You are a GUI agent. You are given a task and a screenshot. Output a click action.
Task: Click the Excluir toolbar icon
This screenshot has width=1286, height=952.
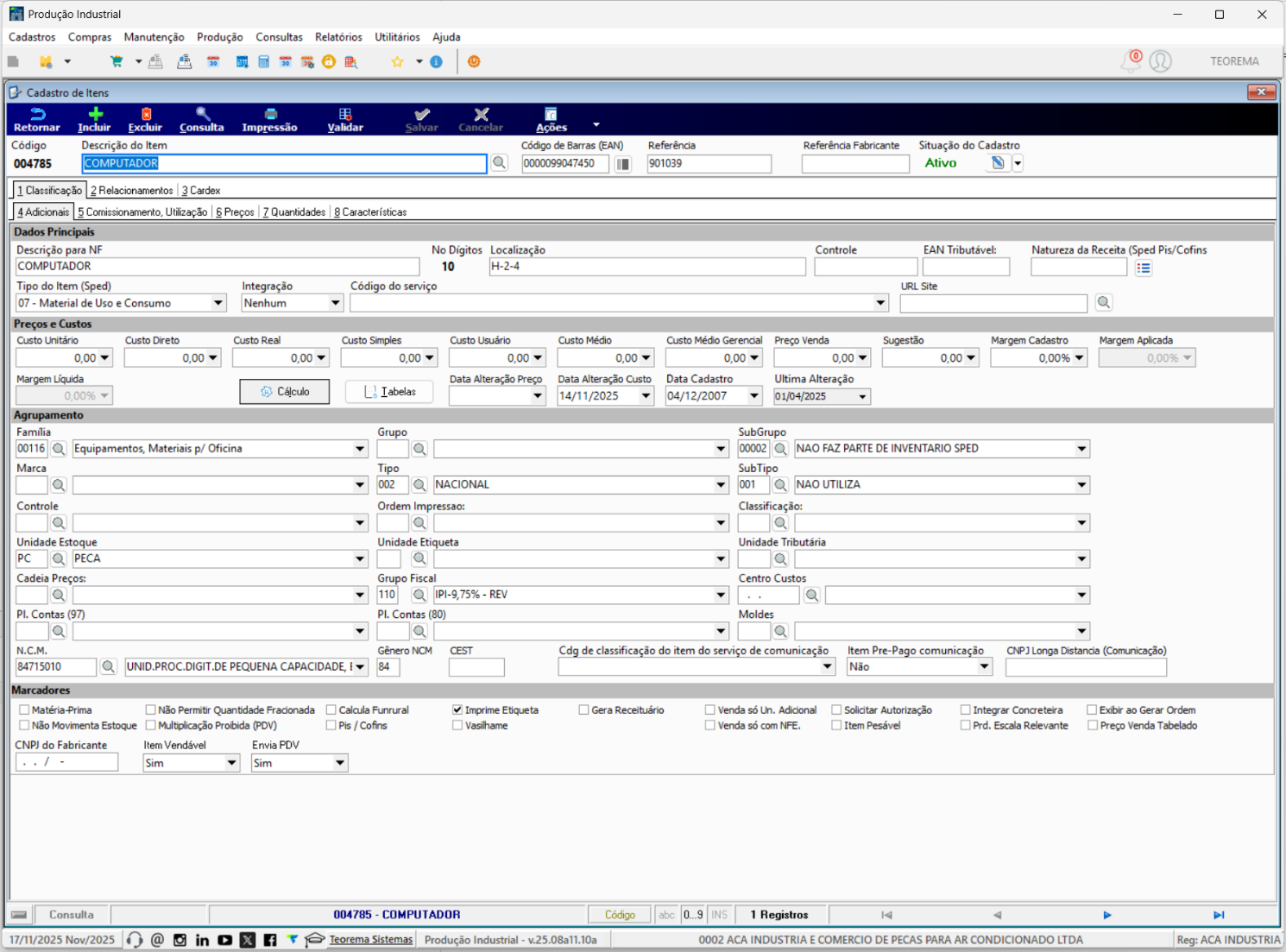pos(146,114)
